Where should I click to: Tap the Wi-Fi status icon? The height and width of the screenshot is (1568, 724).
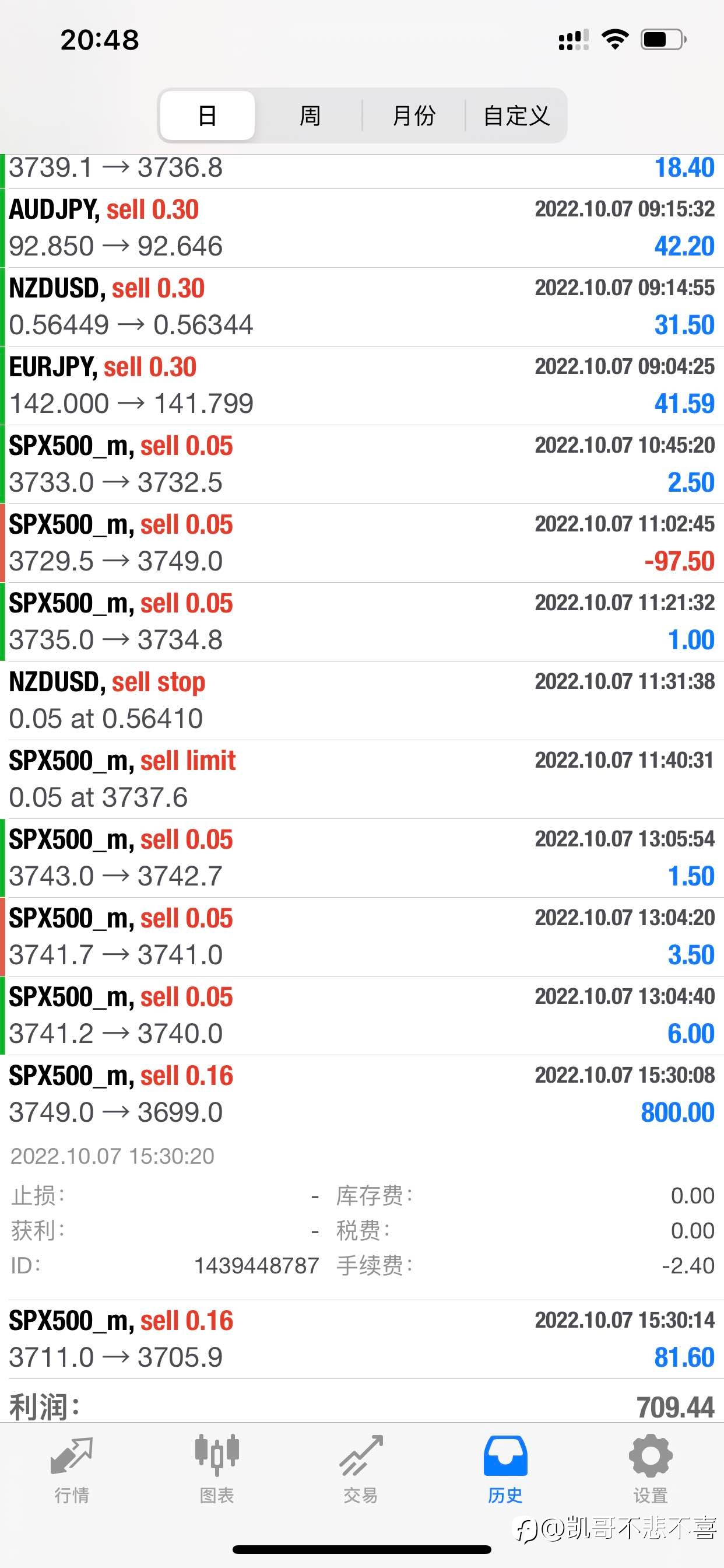coord(615,40)
